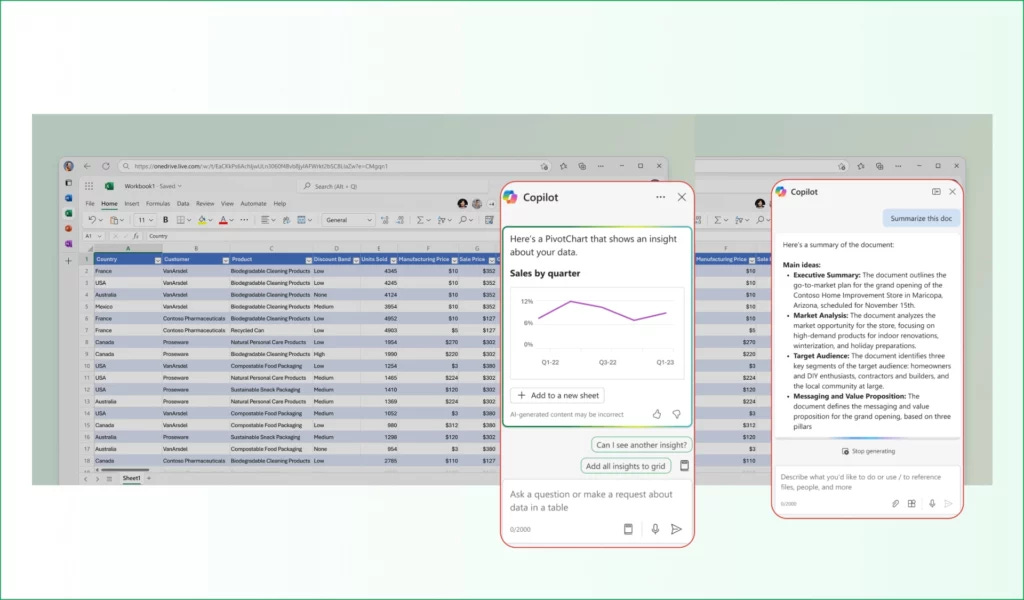Click the browser Refresh icon

click(106, 166)
